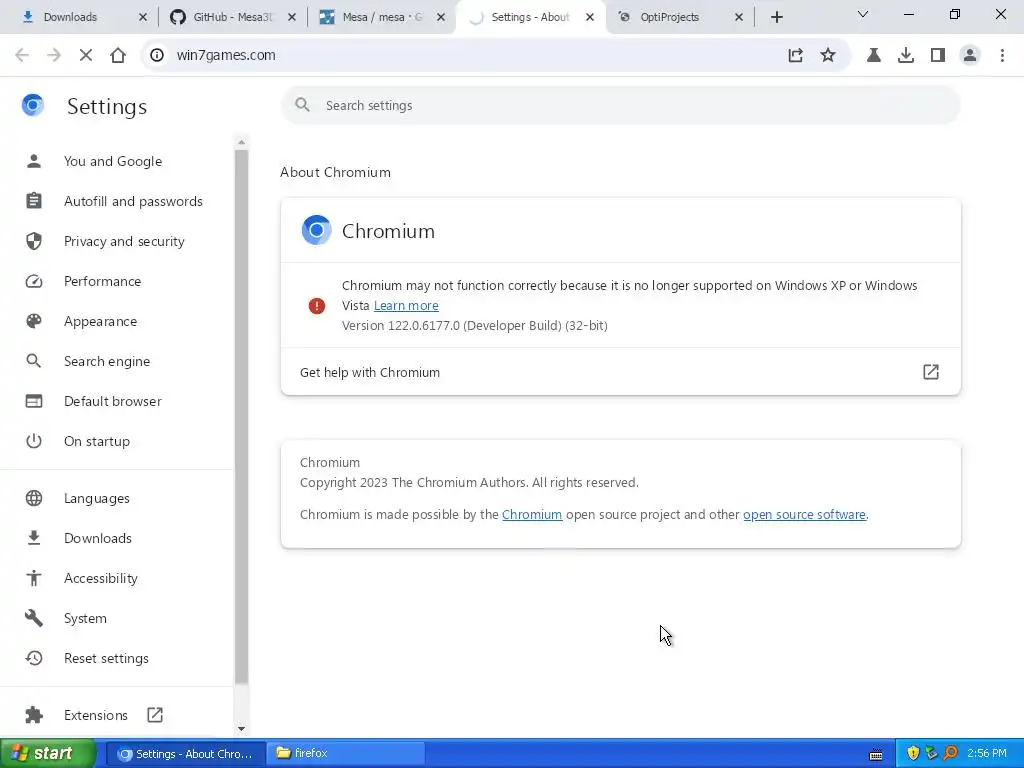The width and height of the screenshot is (1024, 768).
Task: Share this page icon
Action: pyautogui.click(x=795, y=56)
